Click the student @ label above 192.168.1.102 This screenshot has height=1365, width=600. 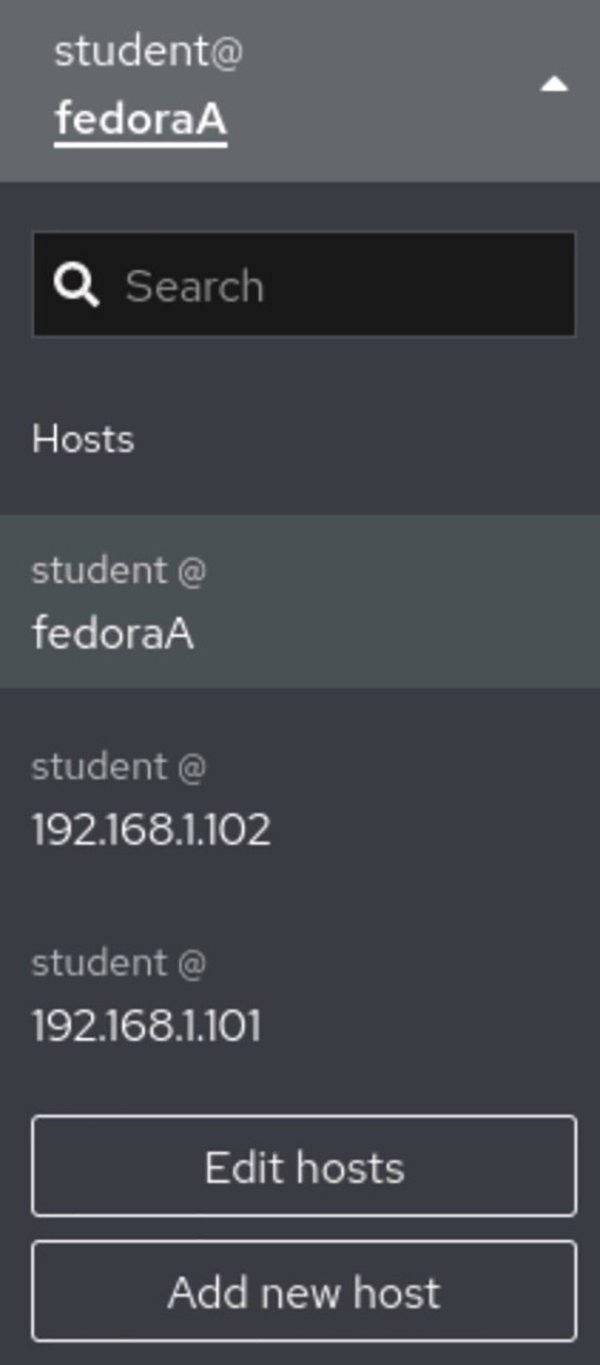click(x=118, y=767)
